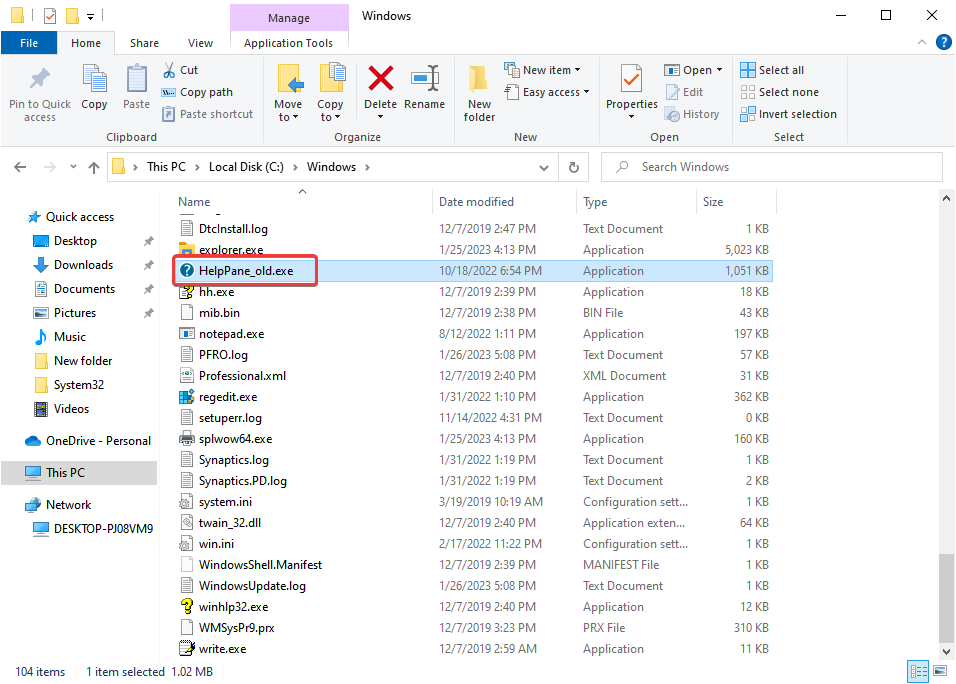Viewport: 956px width, 684px height.
Task: Open recent locations dropdown arrow
Action: coord(73,166)
